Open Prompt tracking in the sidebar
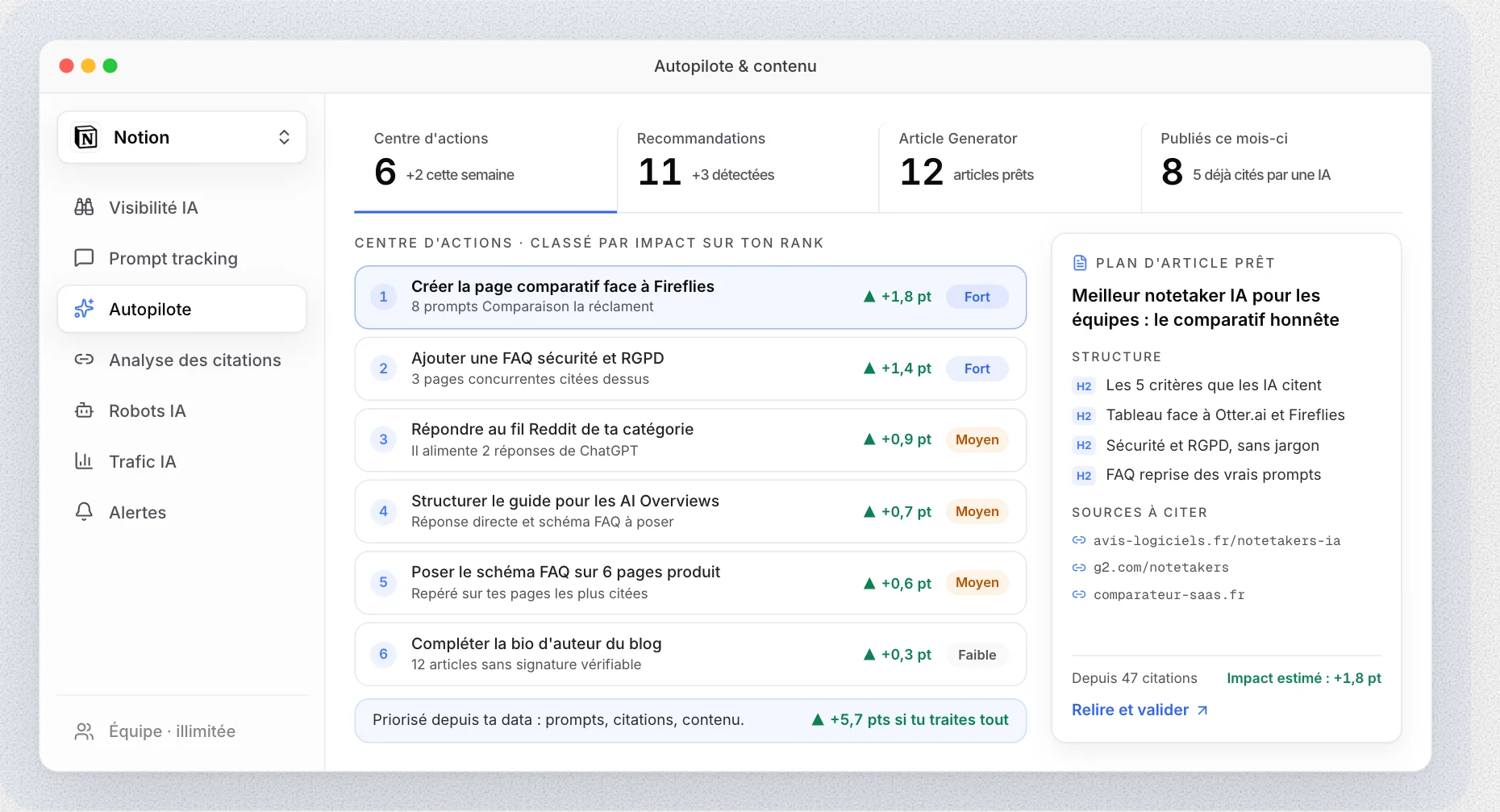1500x812 pixels. pos(182,258)
